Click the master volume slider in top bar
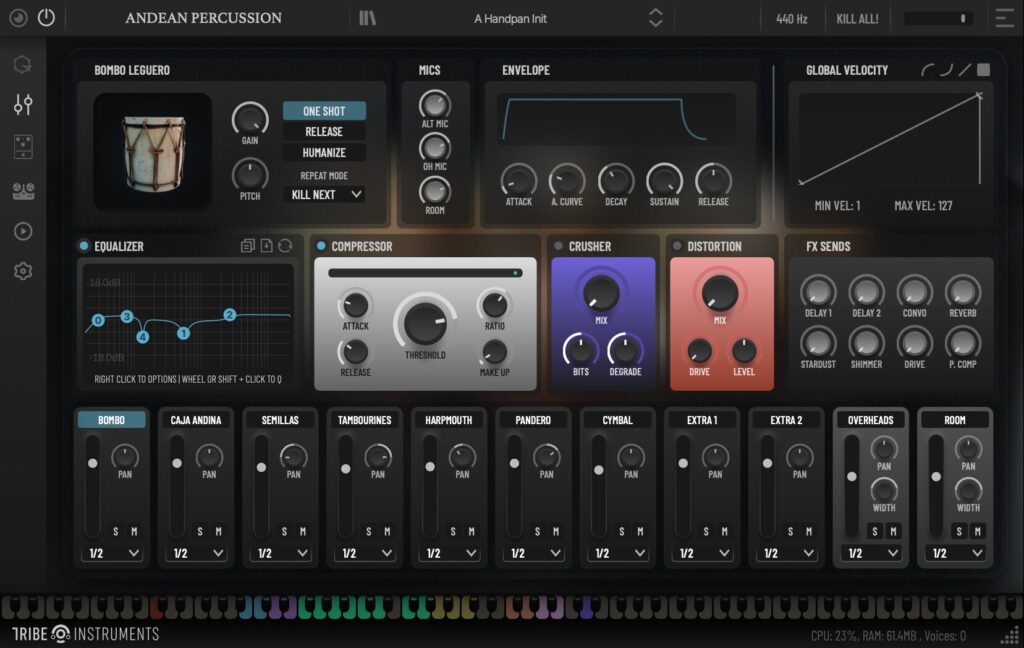Image resolution: width=1024 pixels, height=648 pixels. tap(938, 19)
